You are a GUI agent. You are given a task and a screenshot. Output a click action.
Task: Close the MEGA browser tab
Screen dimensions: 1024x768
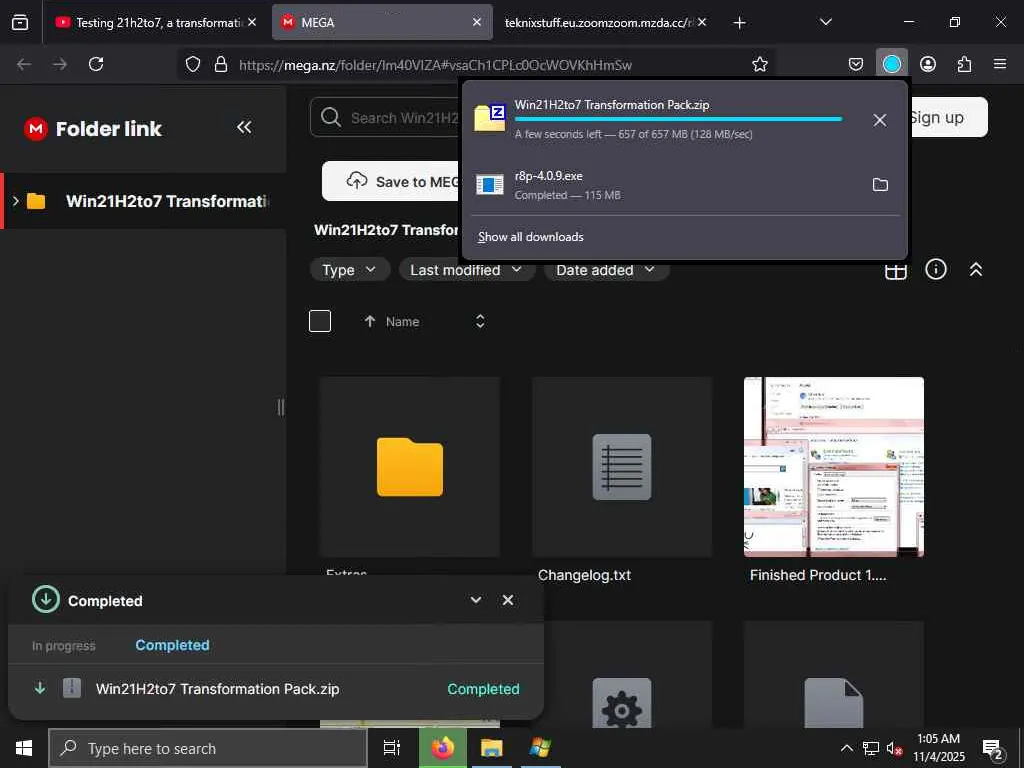(477, 22)
